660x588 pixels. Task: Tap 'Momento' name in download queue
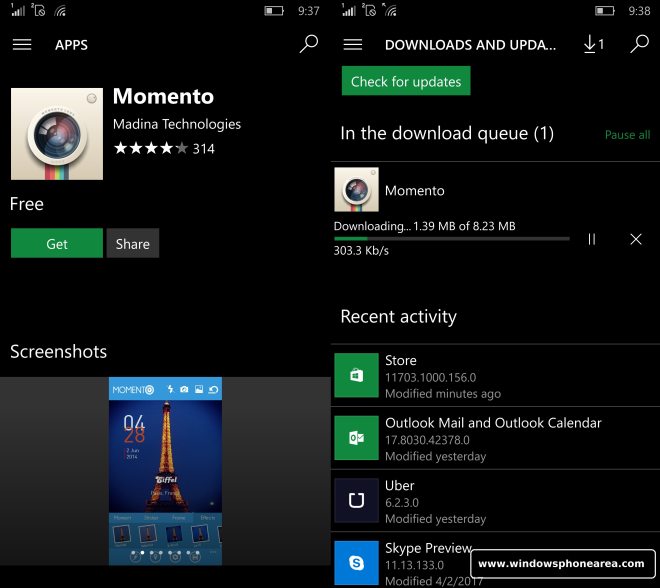[415, 191]
